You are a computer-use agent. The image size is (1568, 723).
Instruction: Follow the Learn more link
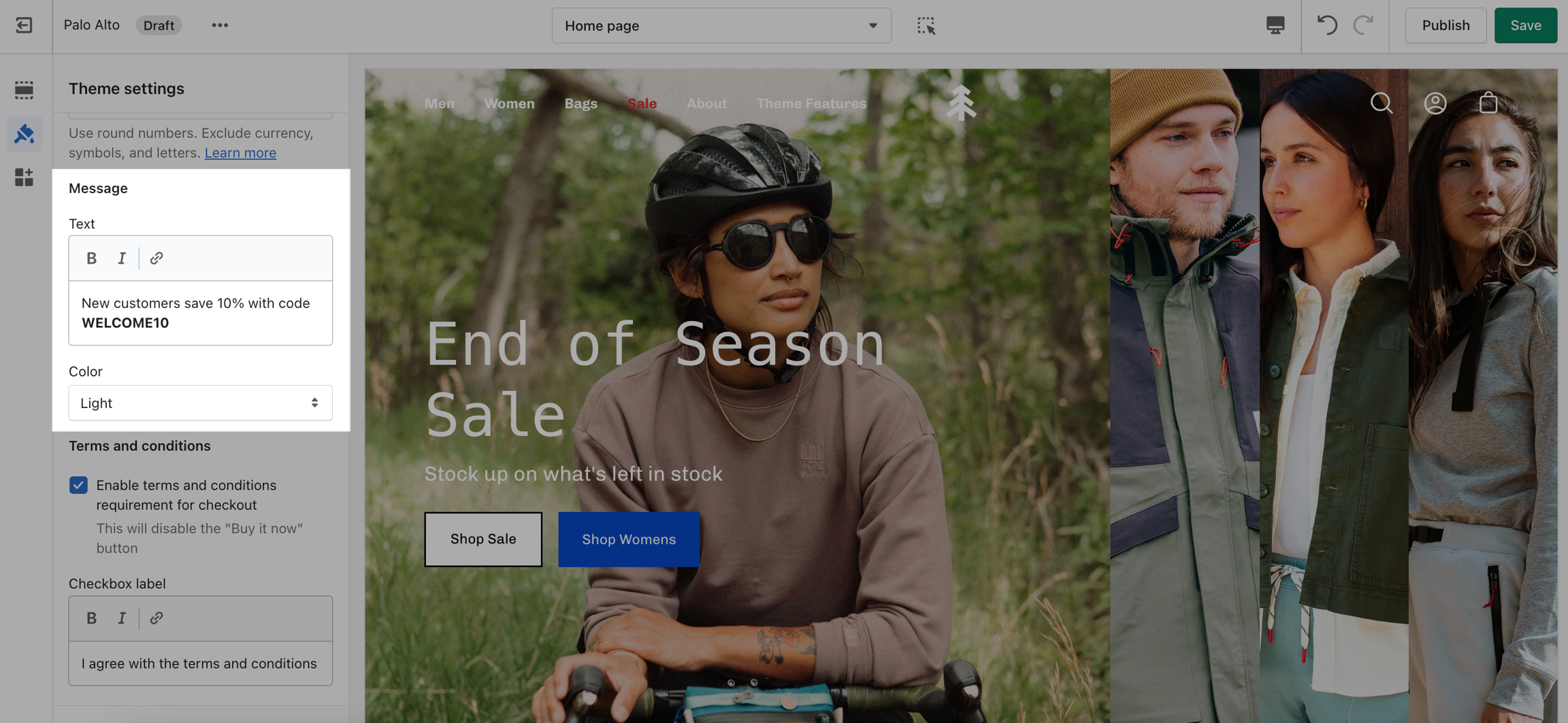pos(240,152)
